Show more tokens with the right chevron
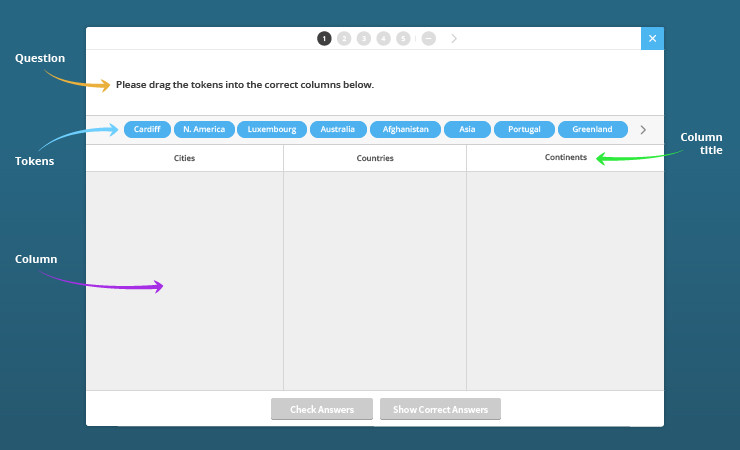The width and height of the screenshot is (740, 450). [643, 130]
